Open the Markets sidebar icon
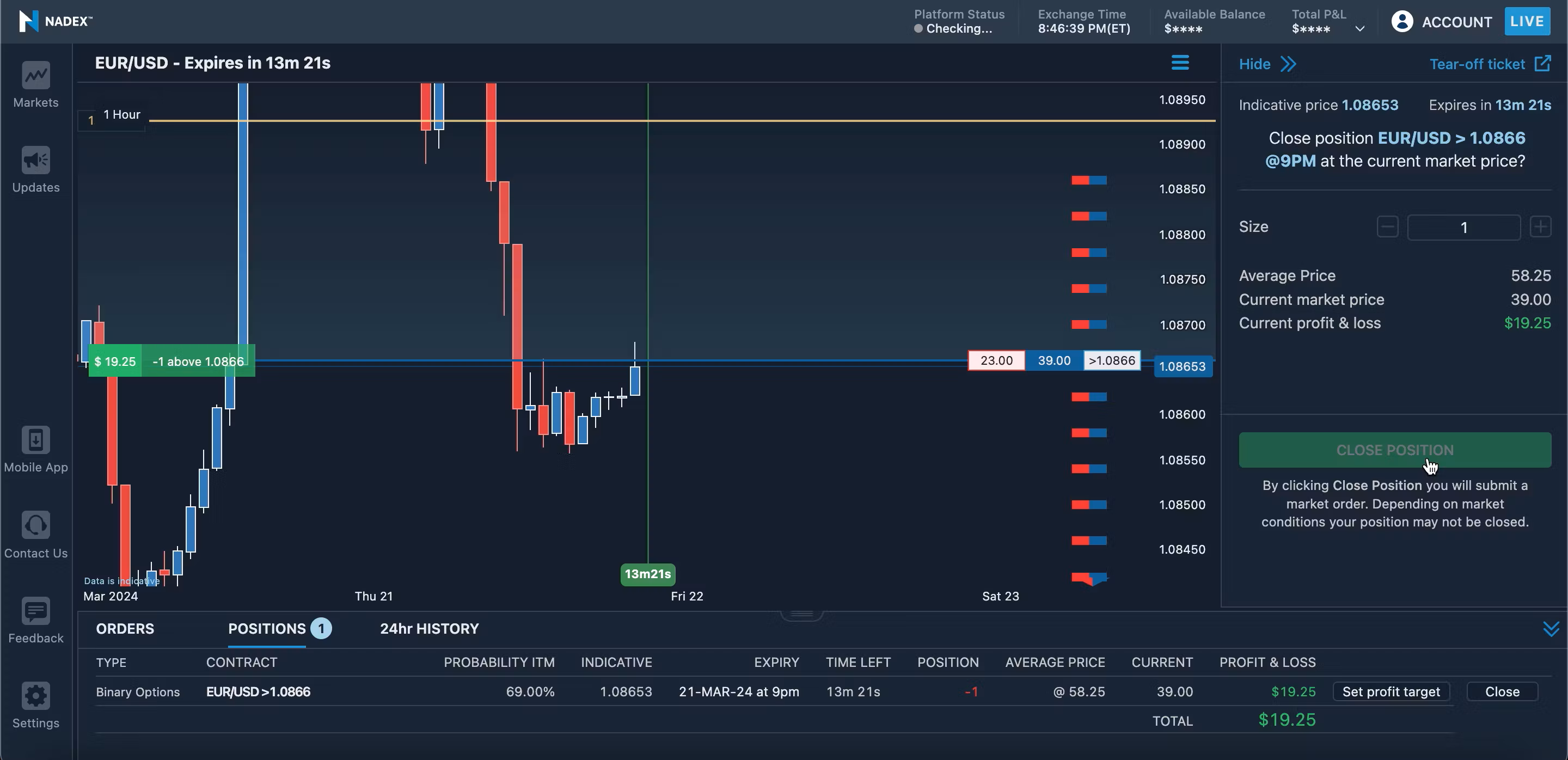The image size is (1568, 760). coord(36,76)
